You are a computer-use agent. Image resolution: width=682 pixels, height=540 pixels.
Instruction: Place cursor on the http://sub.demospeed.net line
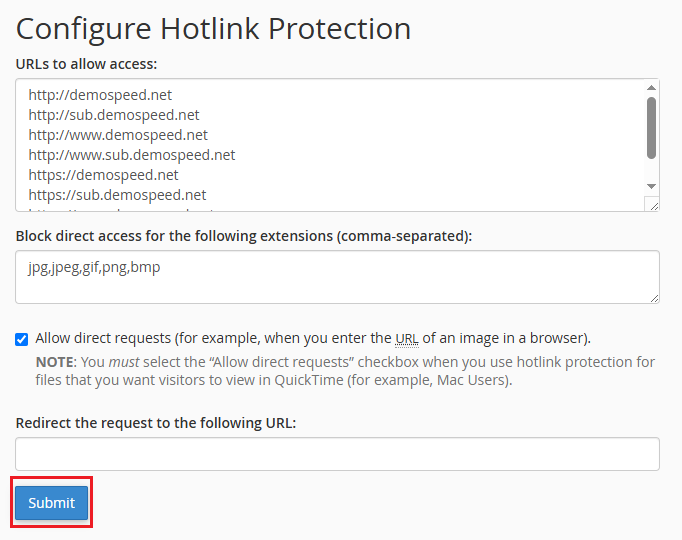(x=114, y=115)
